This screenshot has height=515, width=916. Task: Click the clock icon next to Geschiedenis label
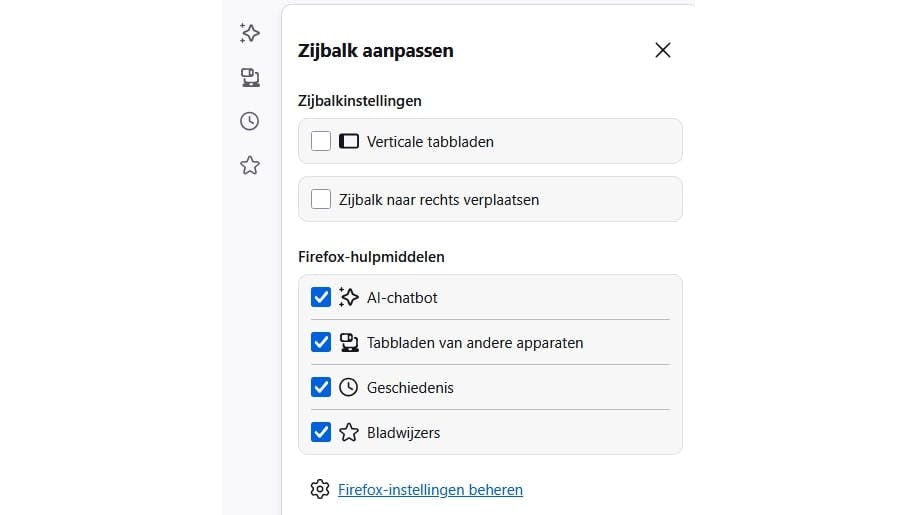(x=349, y=387)
